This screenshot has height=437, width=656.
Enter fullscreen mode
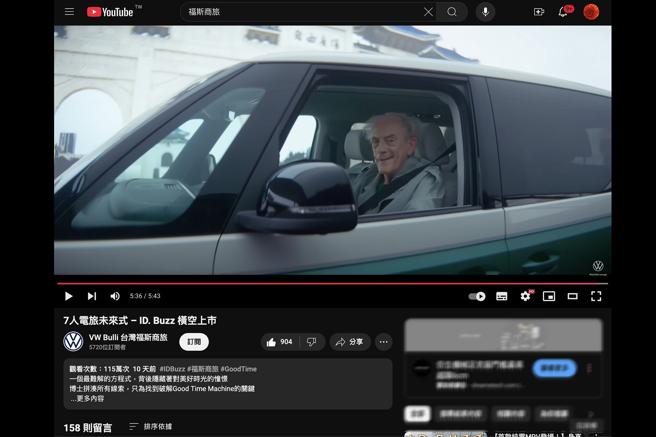pyautogui.click(x=596, y=296)
